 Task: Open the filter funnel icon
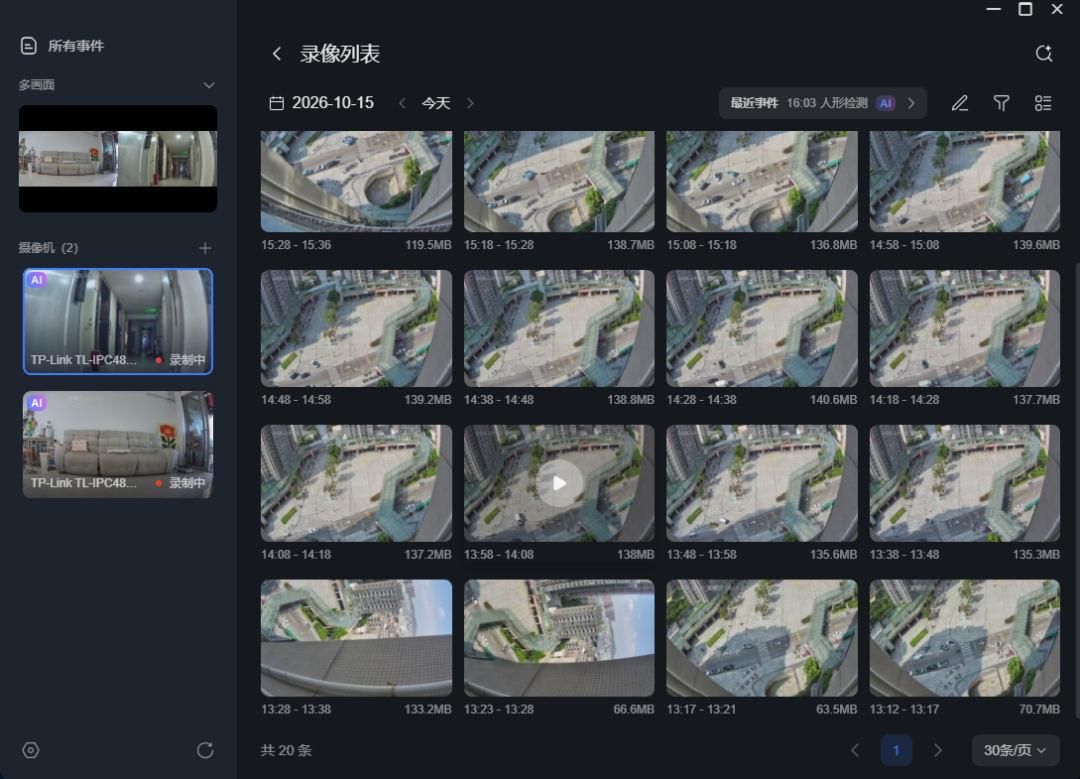(x=1001, y=103)
